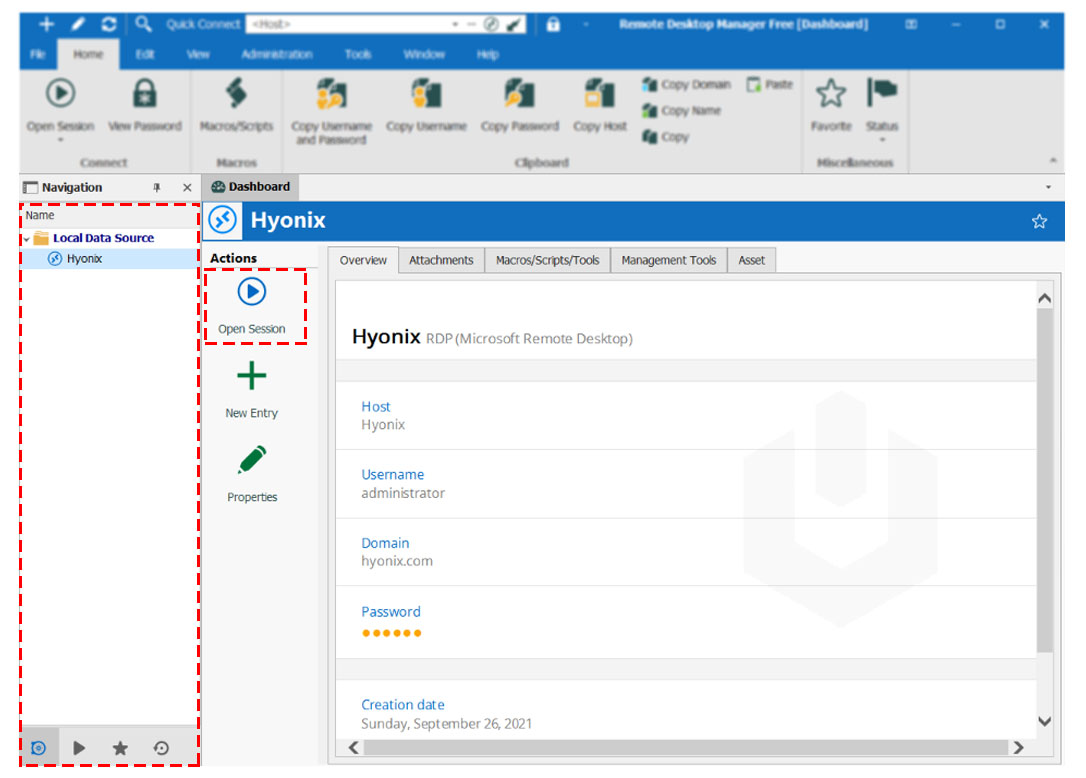Screen dimensions: 1086x778
Task: Click Macros/Scripts icon in the ribbon
Action: tap(236, 94)
